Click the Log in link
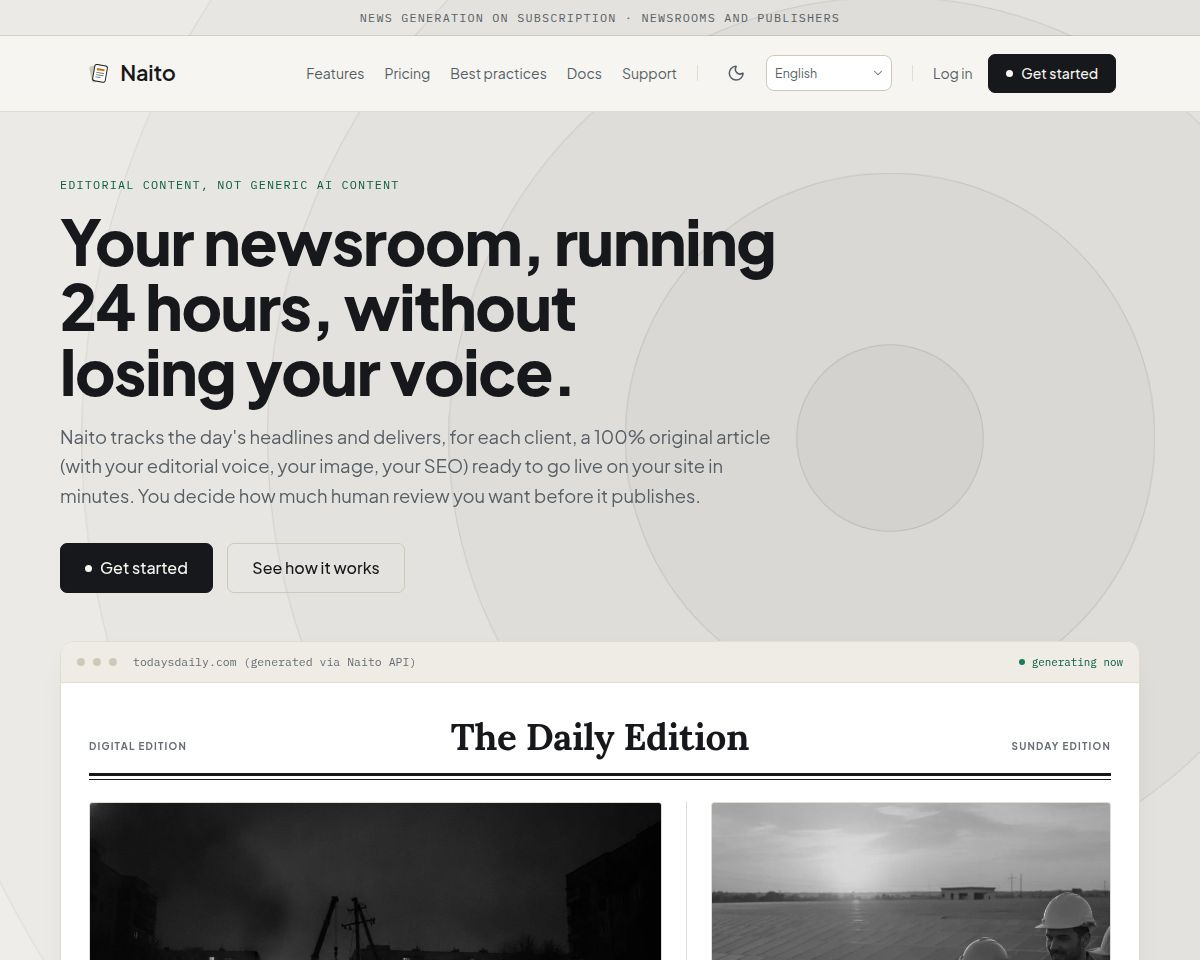The image size is (1200, 960). (x=952, y=74)
